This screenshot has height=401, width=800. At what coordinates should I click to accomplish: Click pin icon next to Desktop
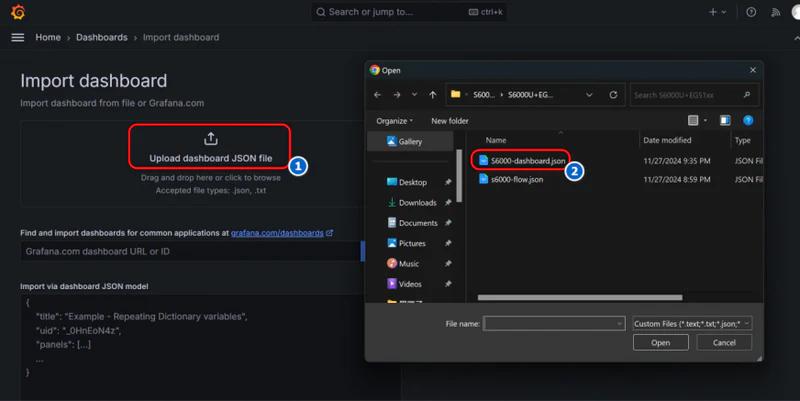click(448, 182)
